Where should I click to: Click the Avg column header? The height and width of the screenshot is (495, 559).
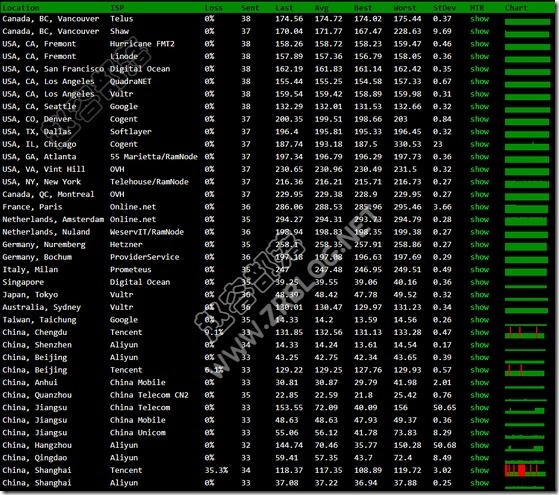(x=322, y=8)
